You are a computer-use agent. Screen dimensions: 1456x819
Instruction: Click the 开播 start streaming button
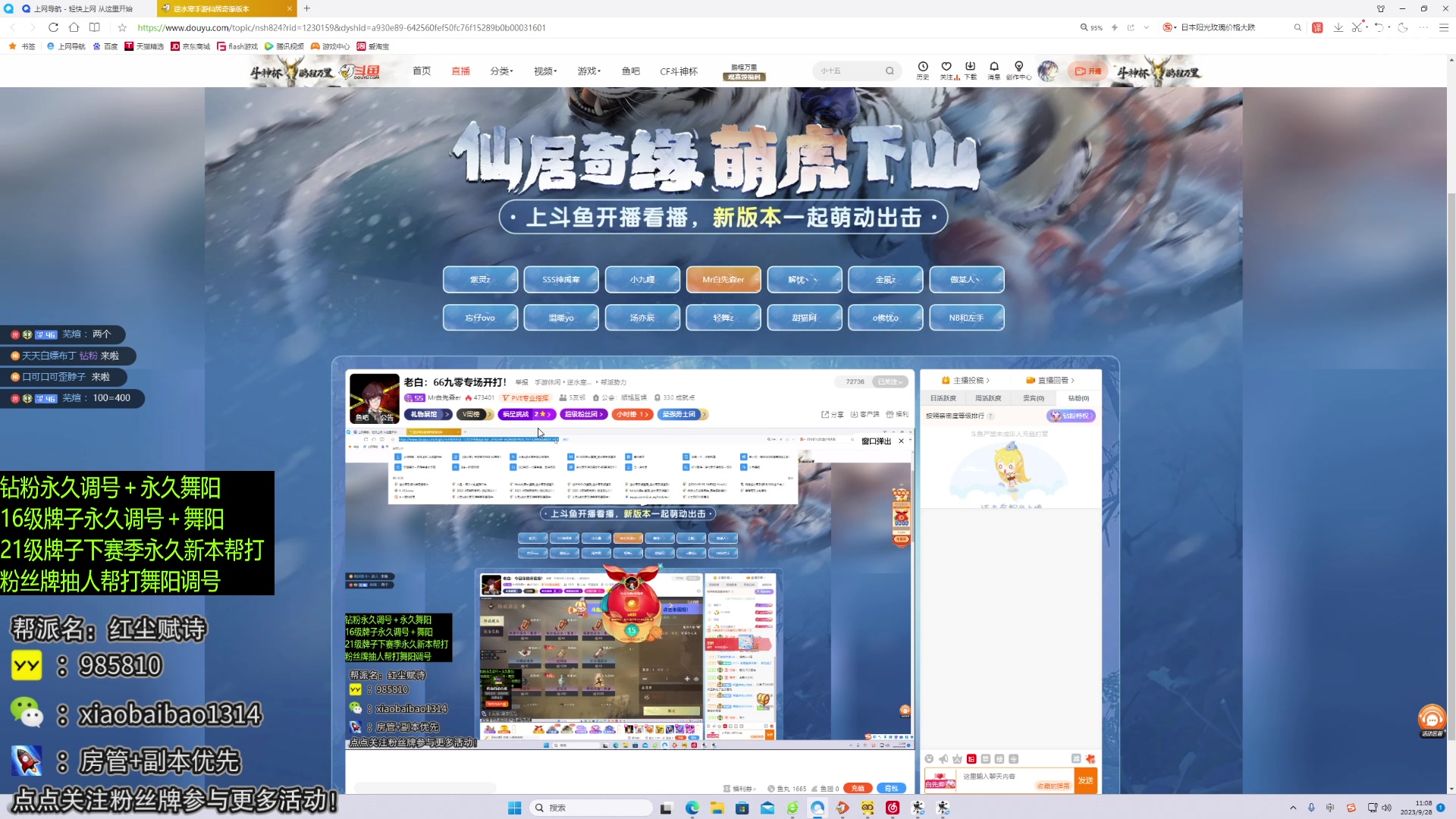pyautogui.click(x=1088, y=71)
